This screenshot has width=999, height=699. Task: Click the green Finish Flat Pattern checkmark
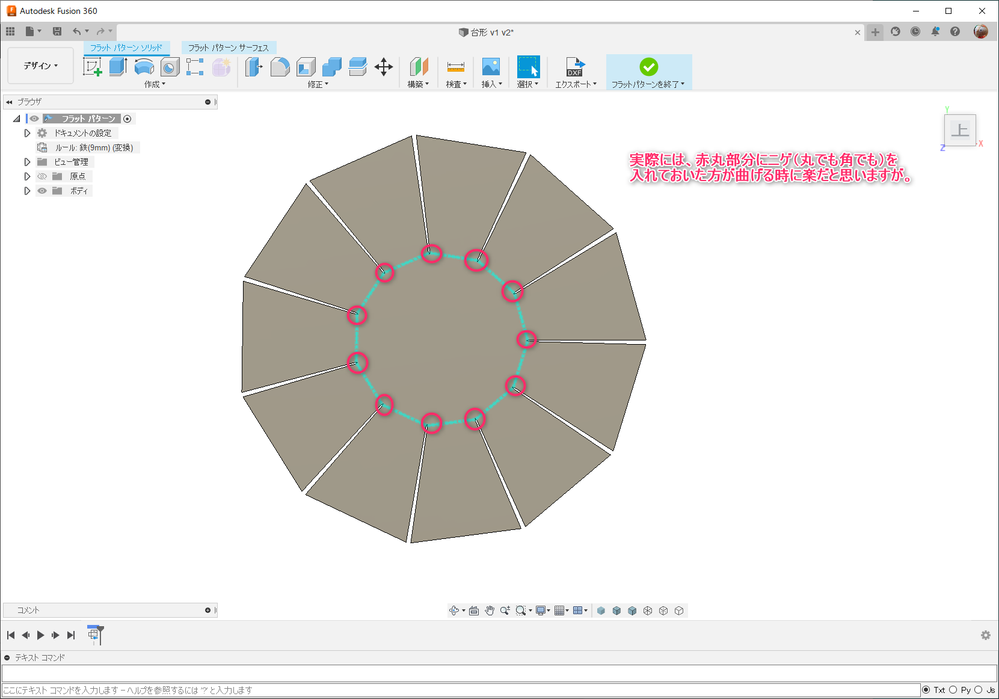[x=649, y=66]
